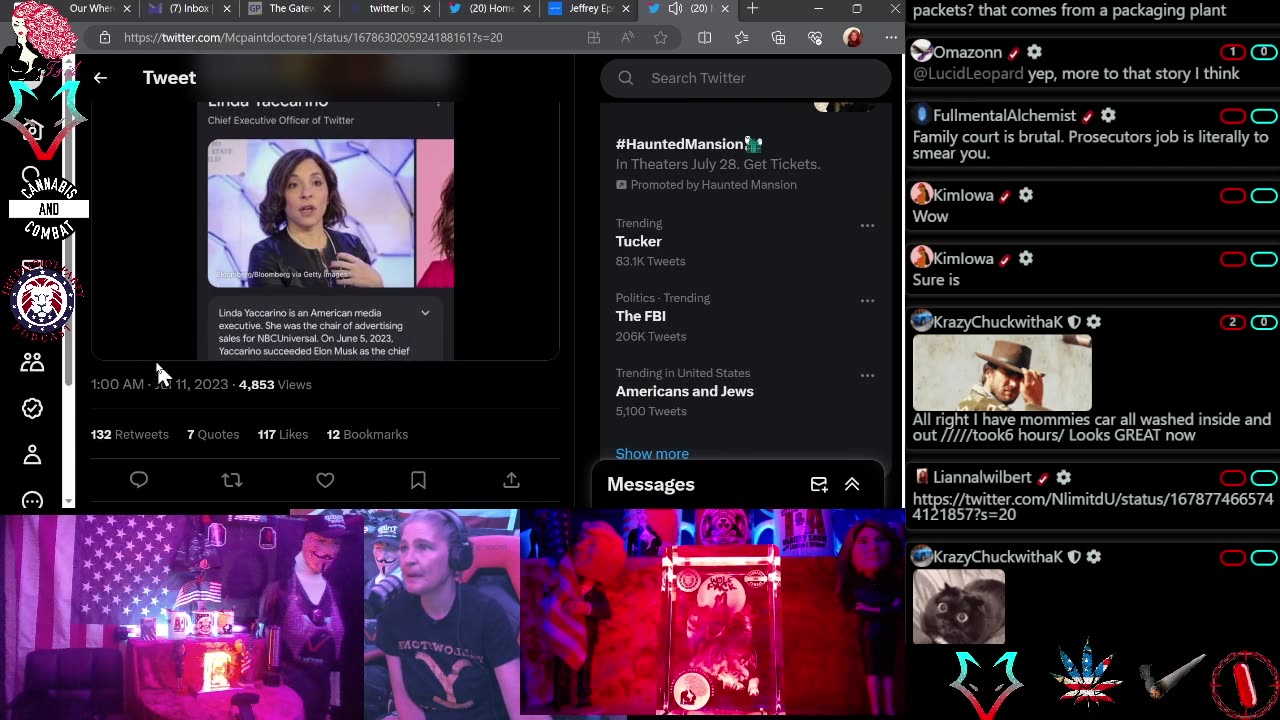Close the Jeffrey Ep tab
This screenshot has height=720, width=1280.
pyautogui.click(x=625, y=9)
